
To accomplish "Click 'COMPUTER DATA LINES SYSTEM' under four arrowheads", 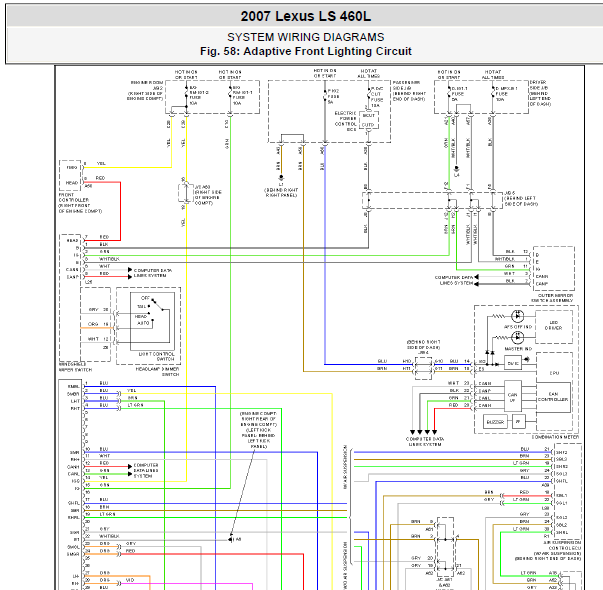I will [425, 442].
